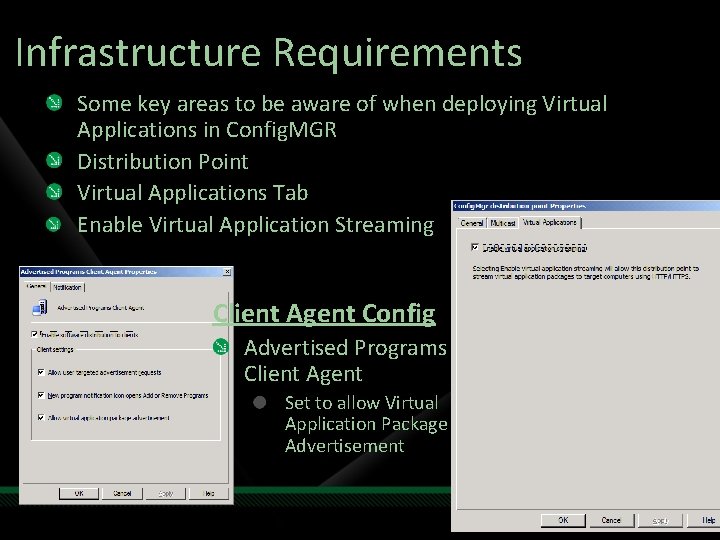Click the Enable Virtual Application Streaming text
This screenshot has width=720, height=540.
[x=255, y=225]
